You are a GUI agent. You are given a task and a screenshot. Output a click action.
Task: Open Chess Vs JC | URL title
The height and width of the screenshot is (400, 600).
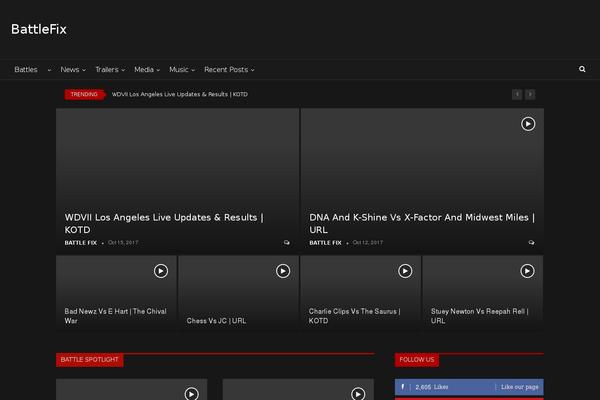[x=216, y=321]
